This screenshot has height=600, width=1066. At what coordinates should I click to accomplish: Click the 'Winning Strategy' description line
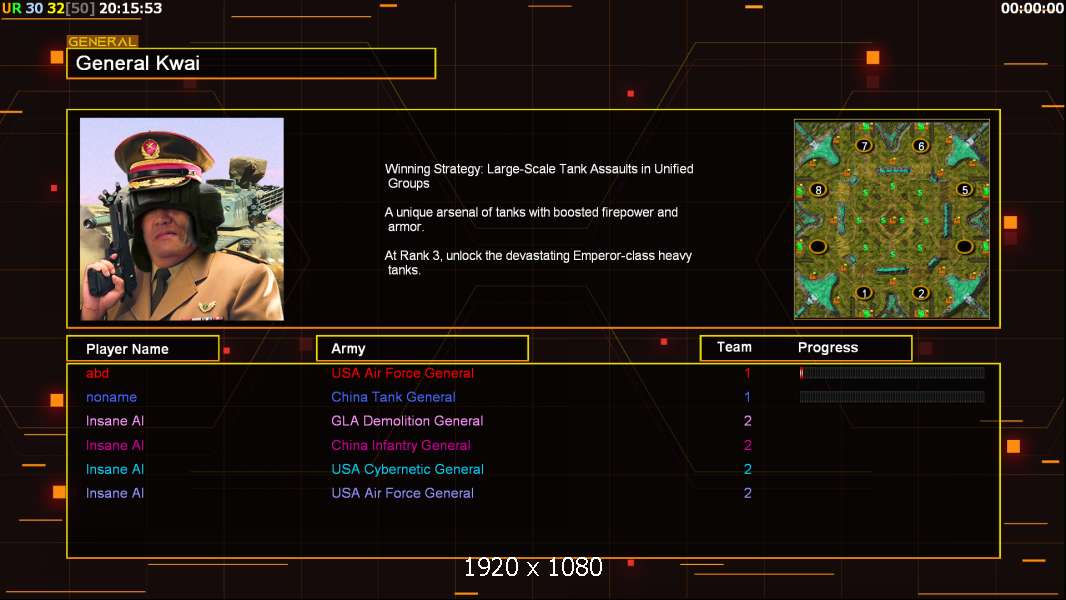539,176
